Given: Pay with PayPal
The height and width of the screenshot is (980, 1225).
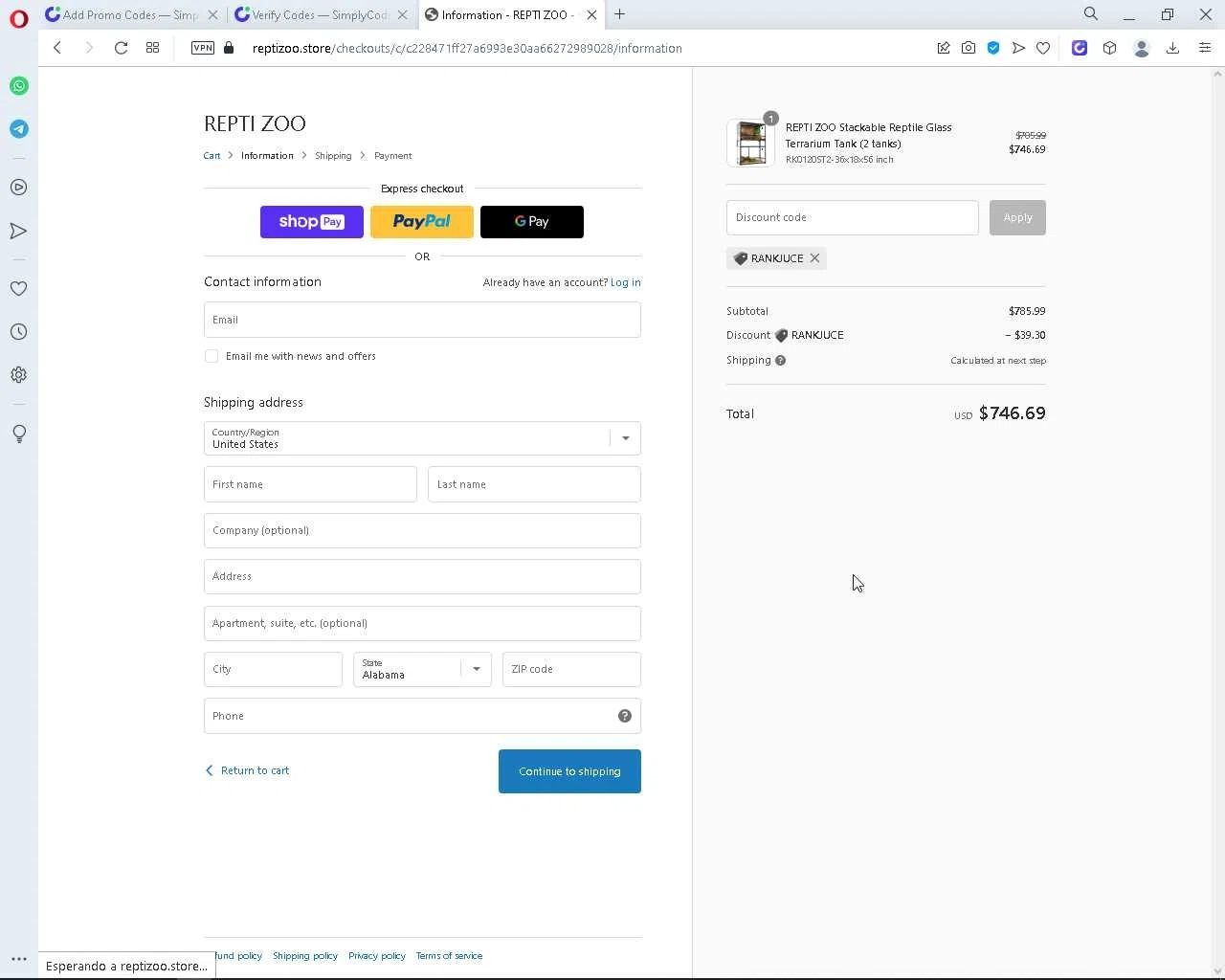Looking at the screenshot, I should pos(422,222).
